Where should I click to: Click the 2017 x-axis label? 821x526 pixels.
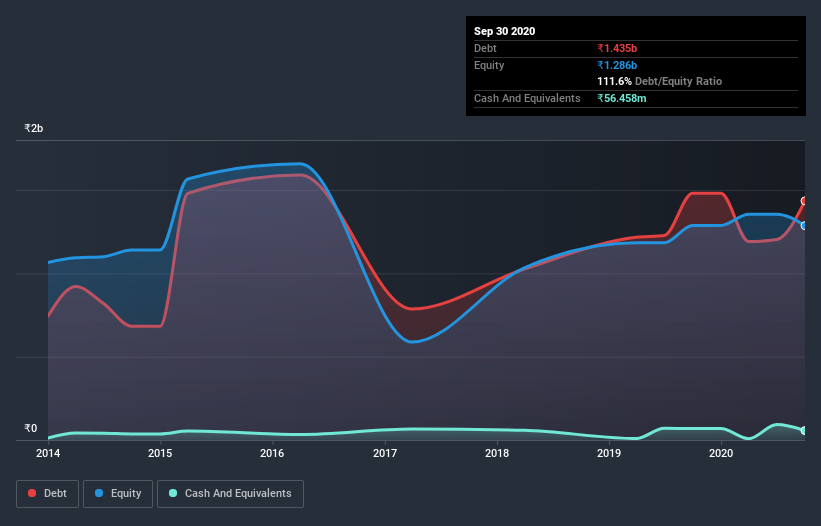pyautogui.click(x=385, y=453)
